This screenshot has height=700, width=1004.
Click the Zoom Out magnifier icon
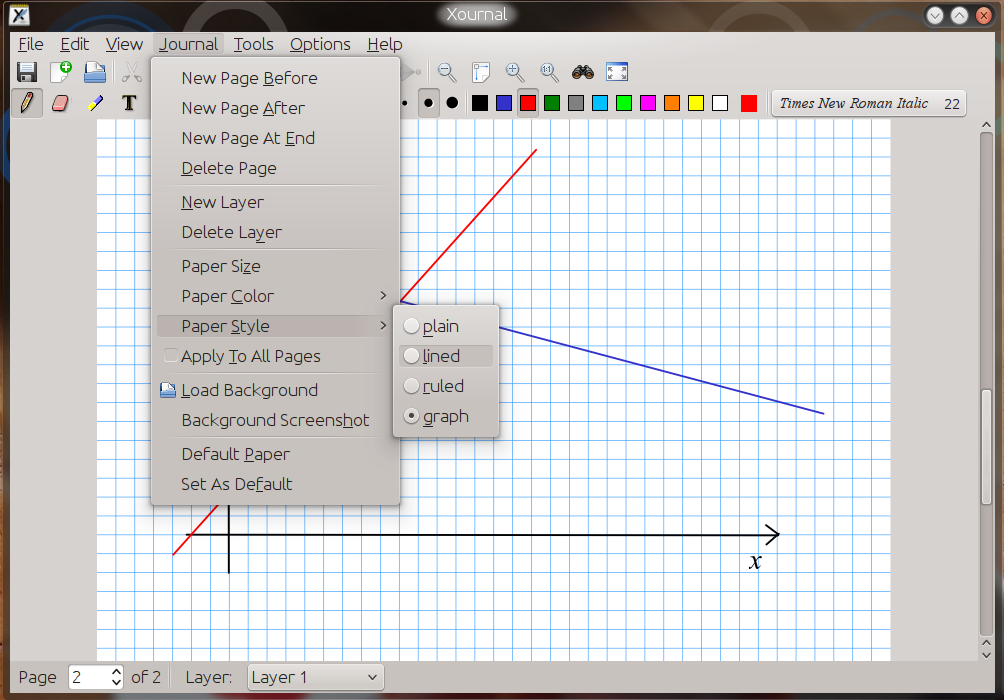coord(446,72)
